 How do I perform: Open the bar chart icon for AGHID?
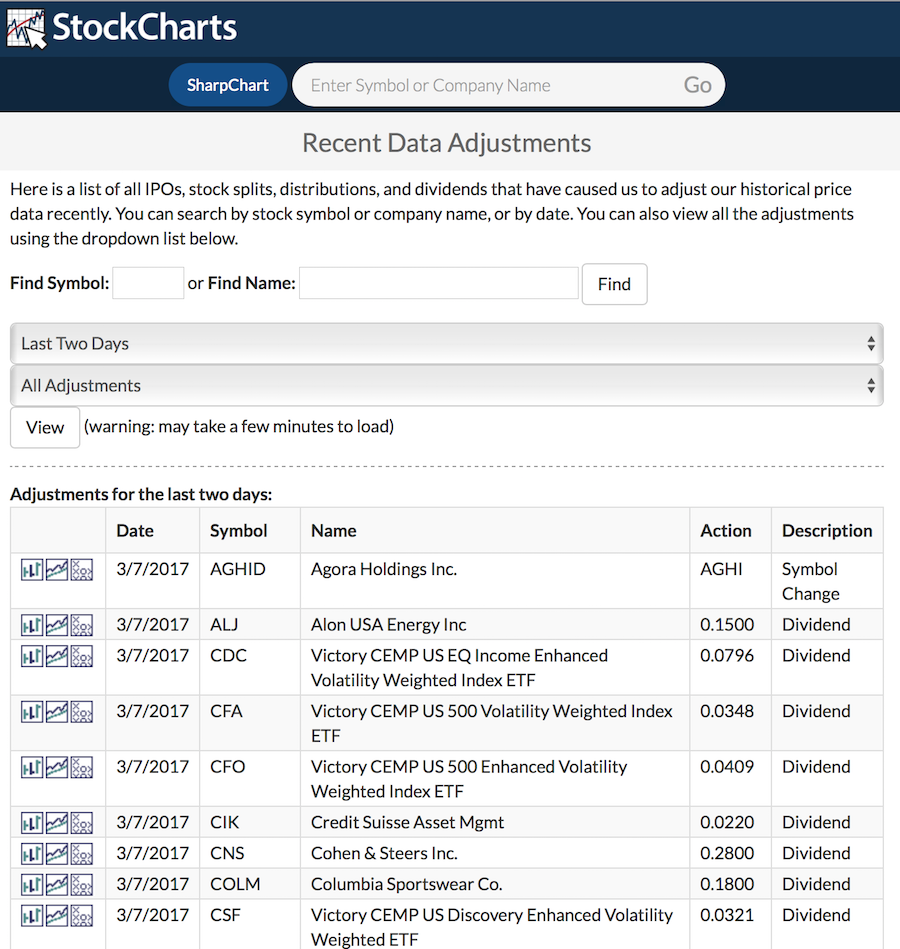point(31,569)
